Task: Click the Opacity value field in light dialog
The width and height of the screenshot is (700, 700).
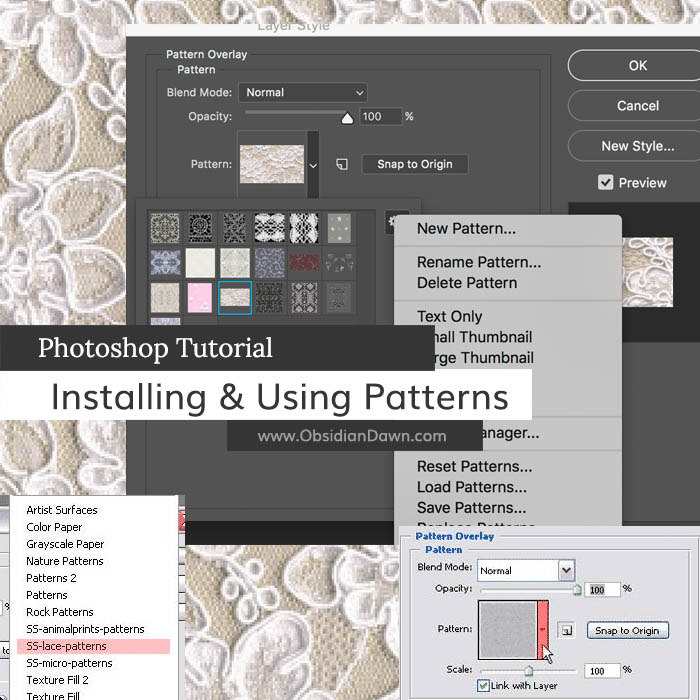Action: 603,590
